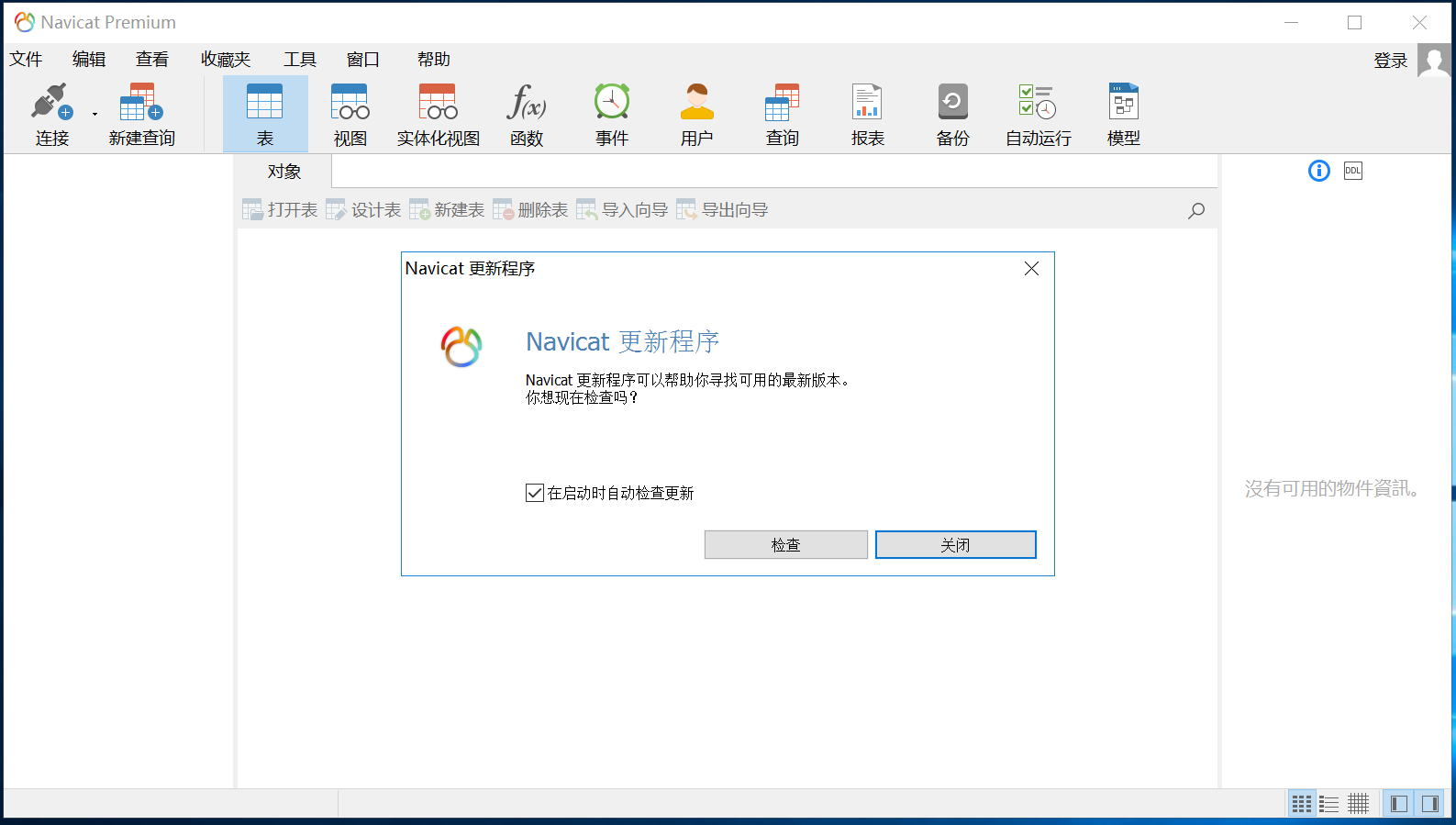
Task: Click the 新建查询 (New Query) icon
Action: point(141,114)
